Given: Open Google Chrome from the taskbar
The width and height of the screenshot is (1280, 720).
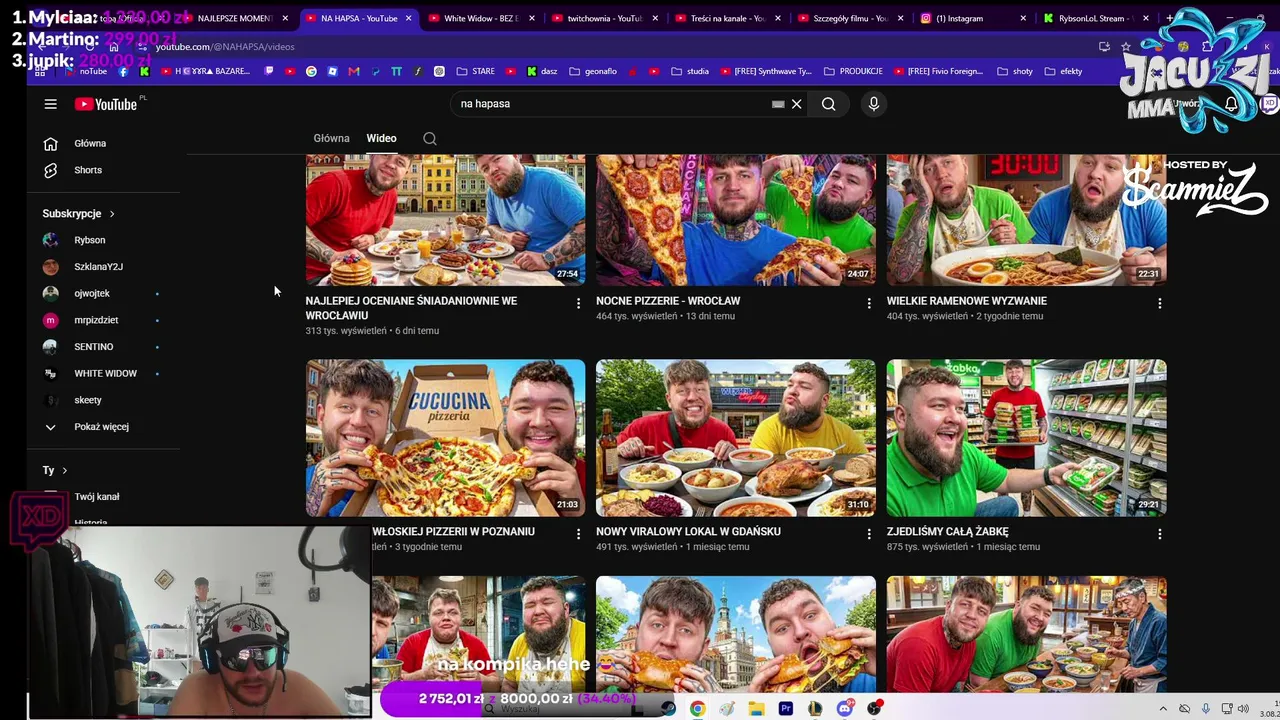Looking at the screenshot, I should click(697, 708).
